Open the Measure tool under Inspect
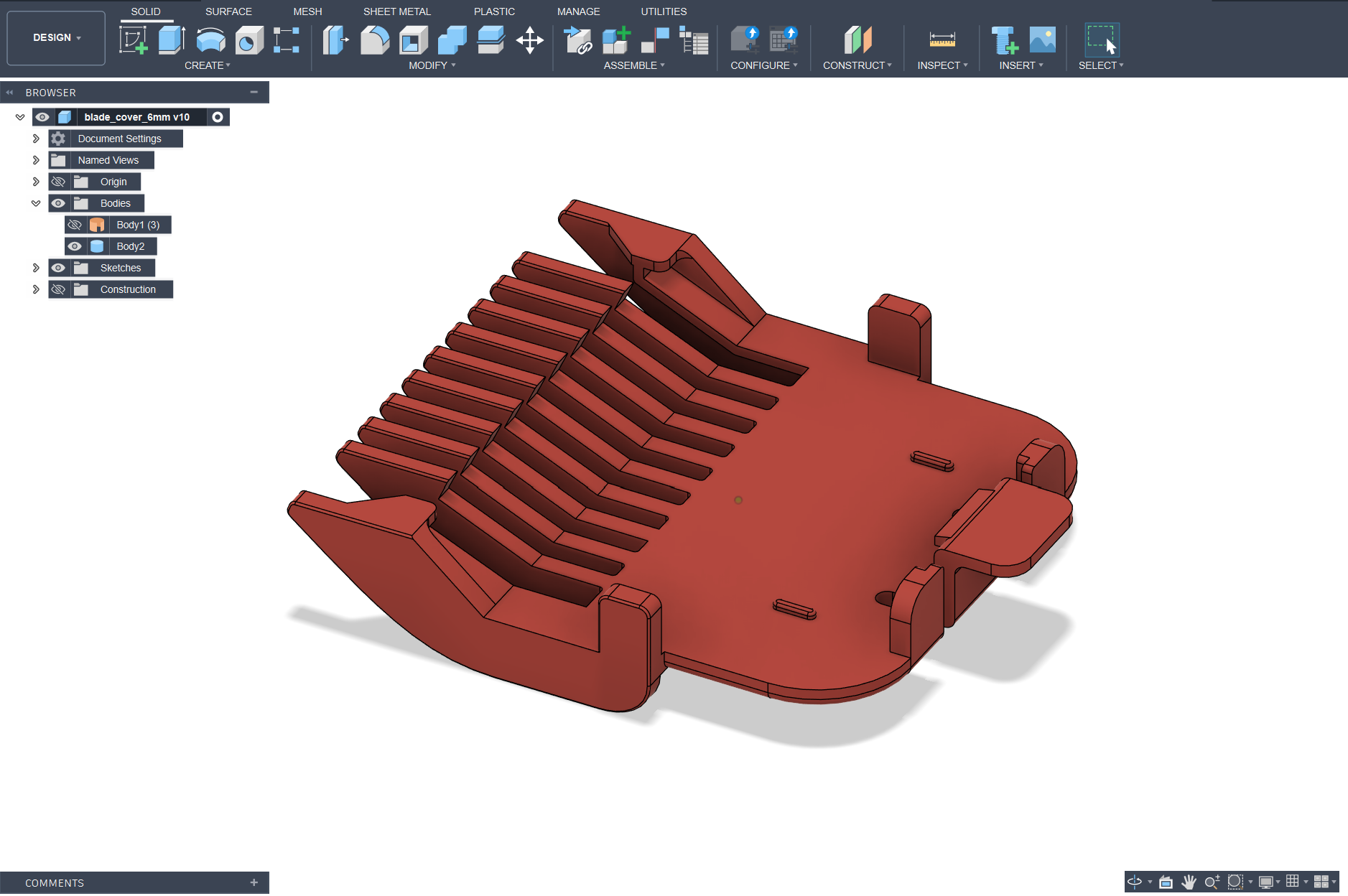Viewport: 1348px width, 896px height. 942,40
